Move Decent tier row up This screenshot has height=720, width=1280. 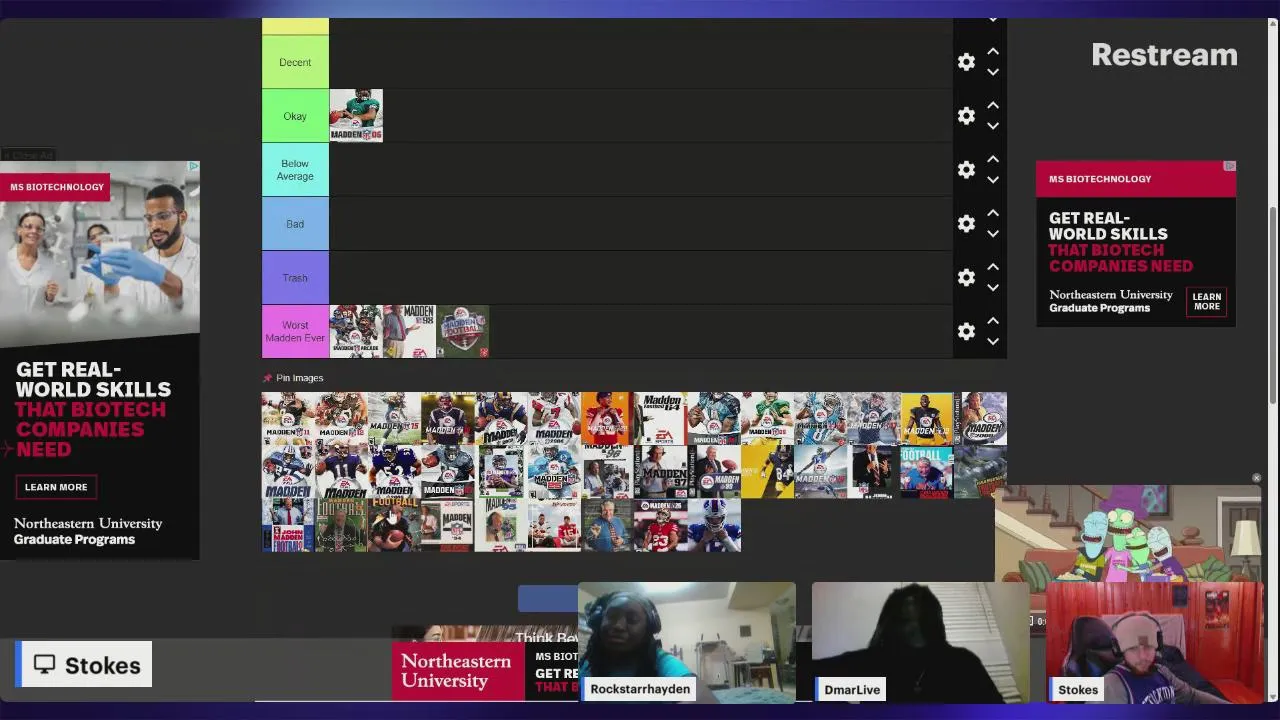(x=993, y=51)
